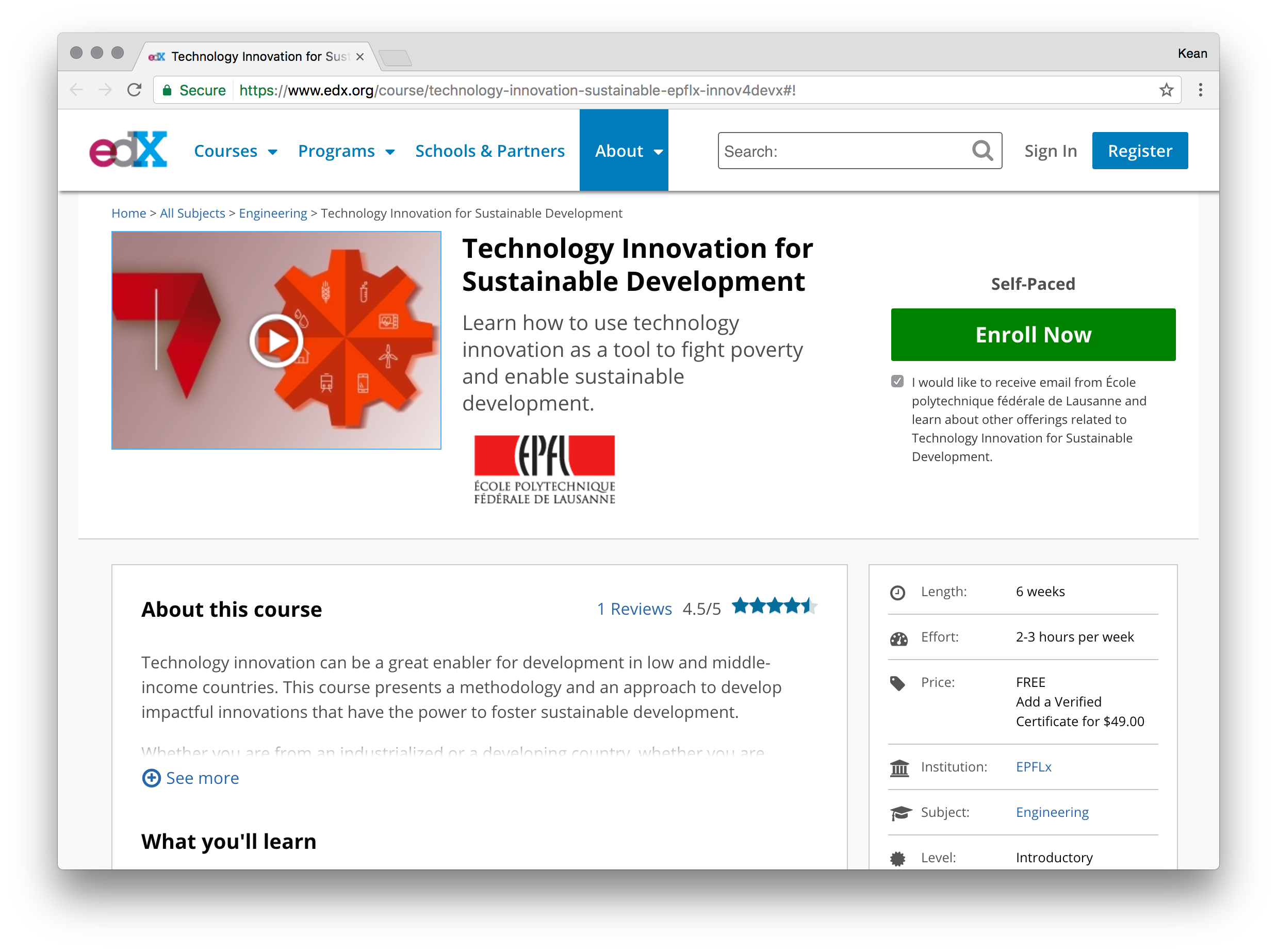This screenshot has width=1277, height=952.
Task: Click the Register button
Action: click(1139, 151)
